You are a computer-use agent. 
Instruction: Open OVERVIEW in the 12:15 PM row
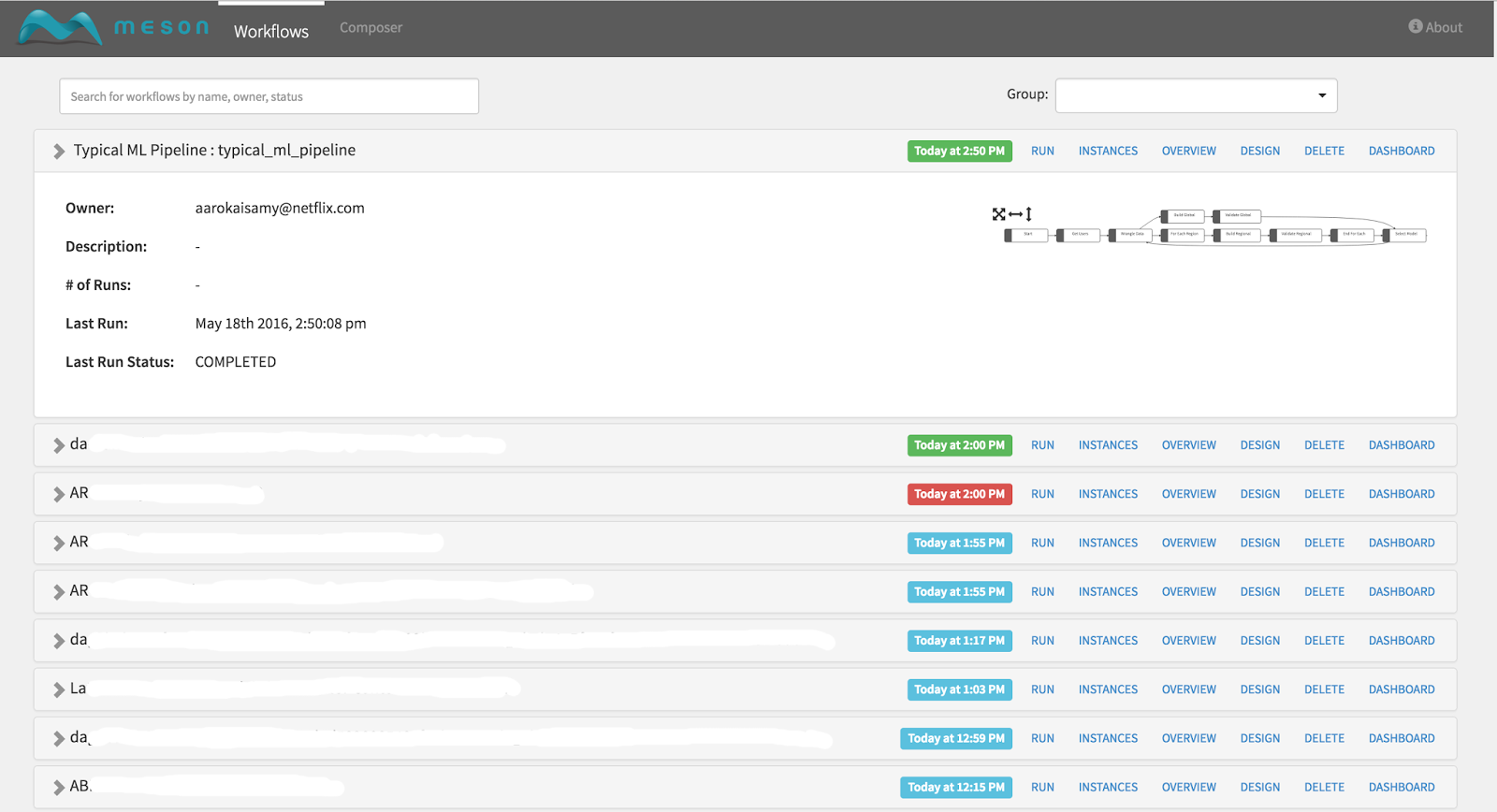pos(1189,787)
